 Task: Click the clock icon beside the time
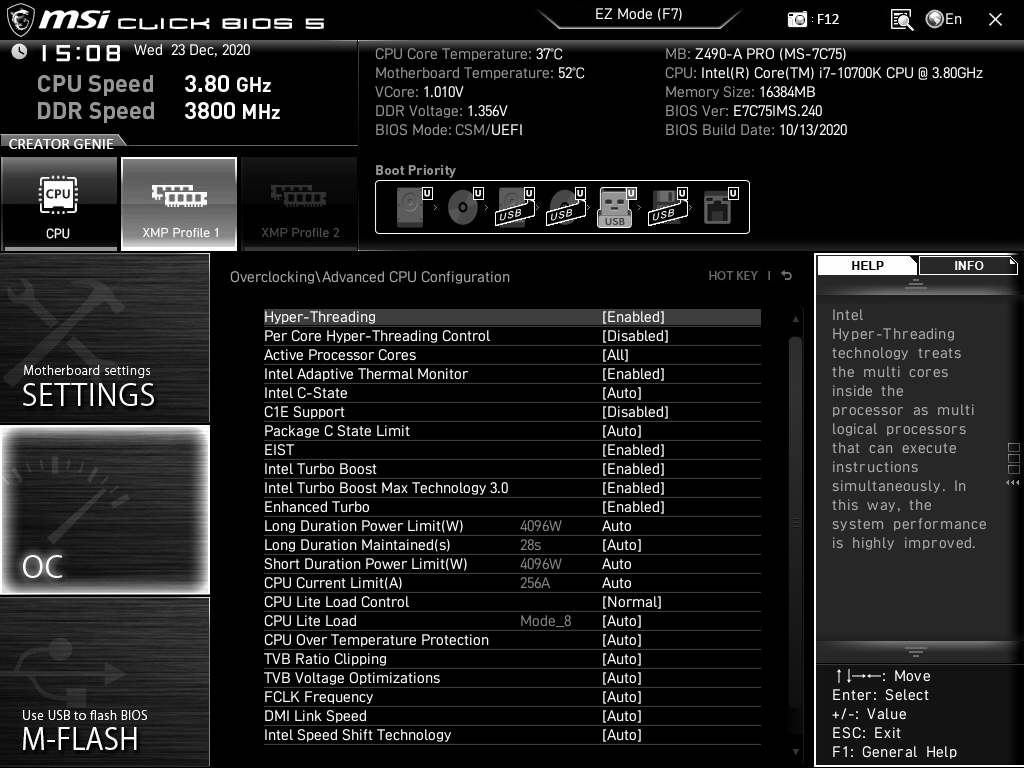(19, 51)
